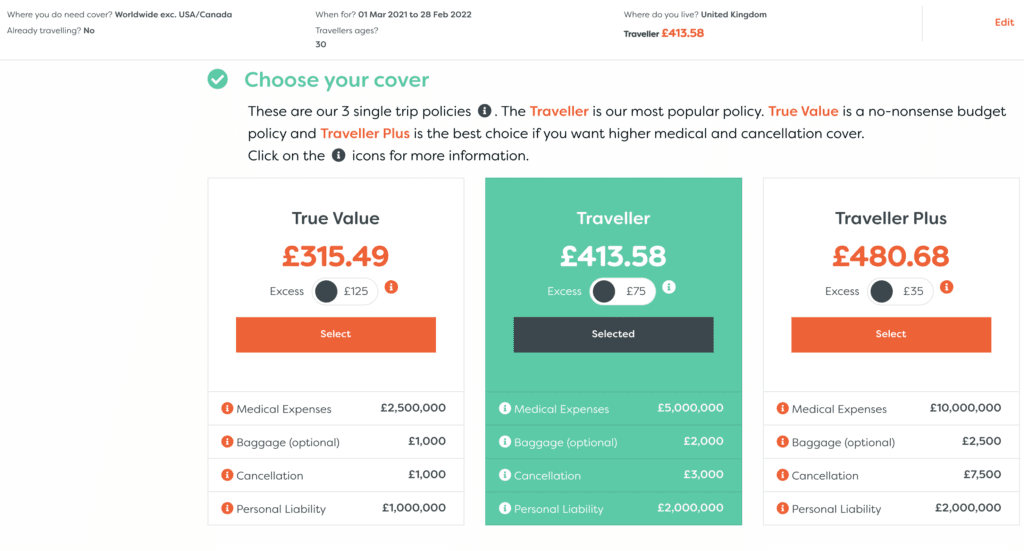Click Edit to change trip details
1024x551 pixels.
point(1003,22)
